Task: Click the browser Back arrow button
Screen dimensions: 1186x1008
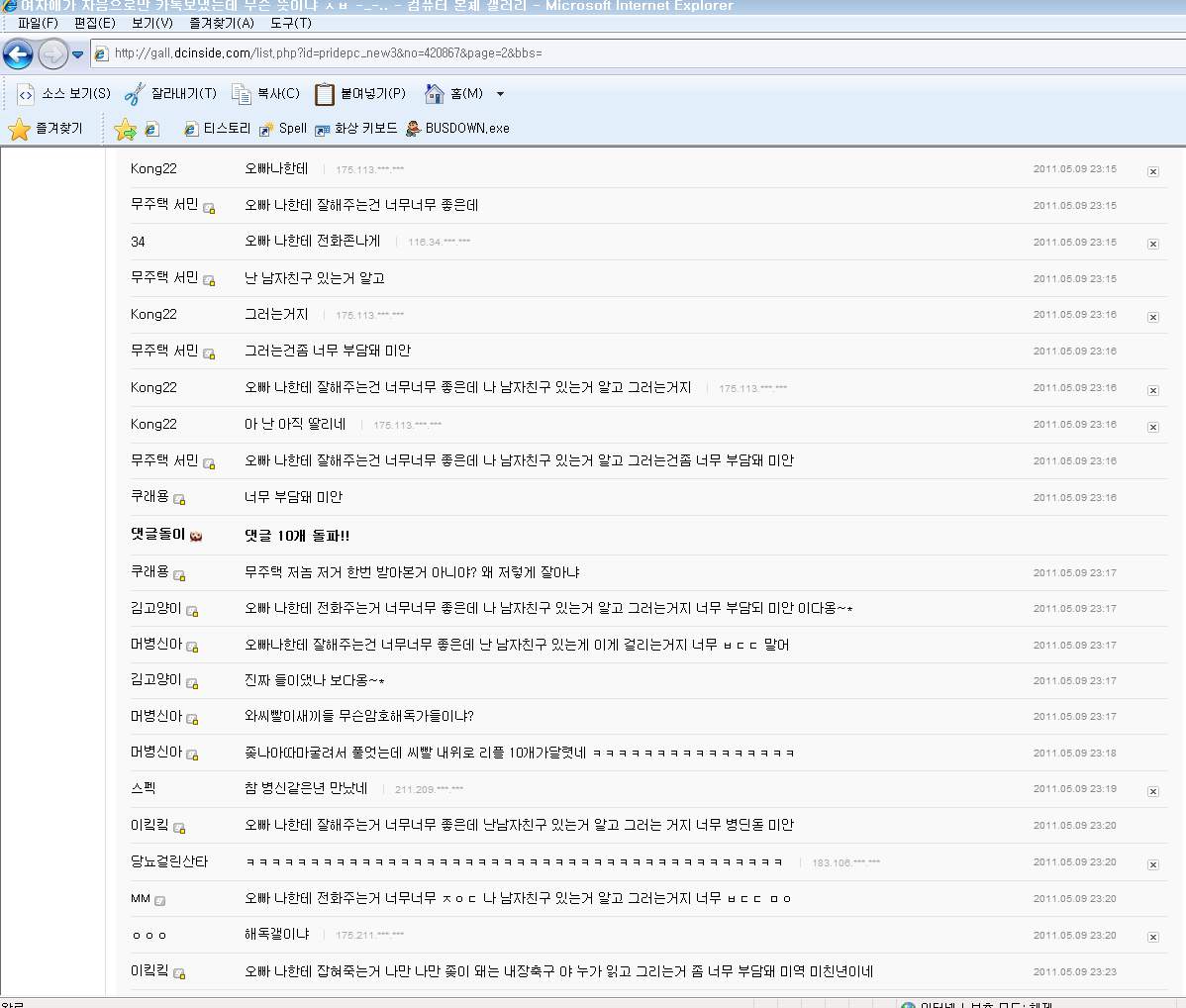Action: pos(18,54)
